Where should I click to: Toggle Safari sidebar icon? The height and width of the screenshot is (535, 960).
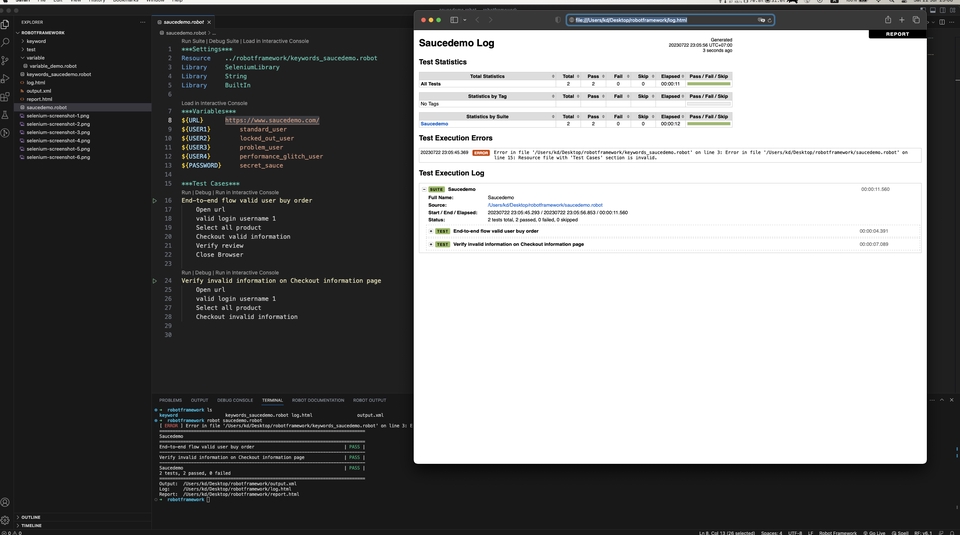click(454, 20)
